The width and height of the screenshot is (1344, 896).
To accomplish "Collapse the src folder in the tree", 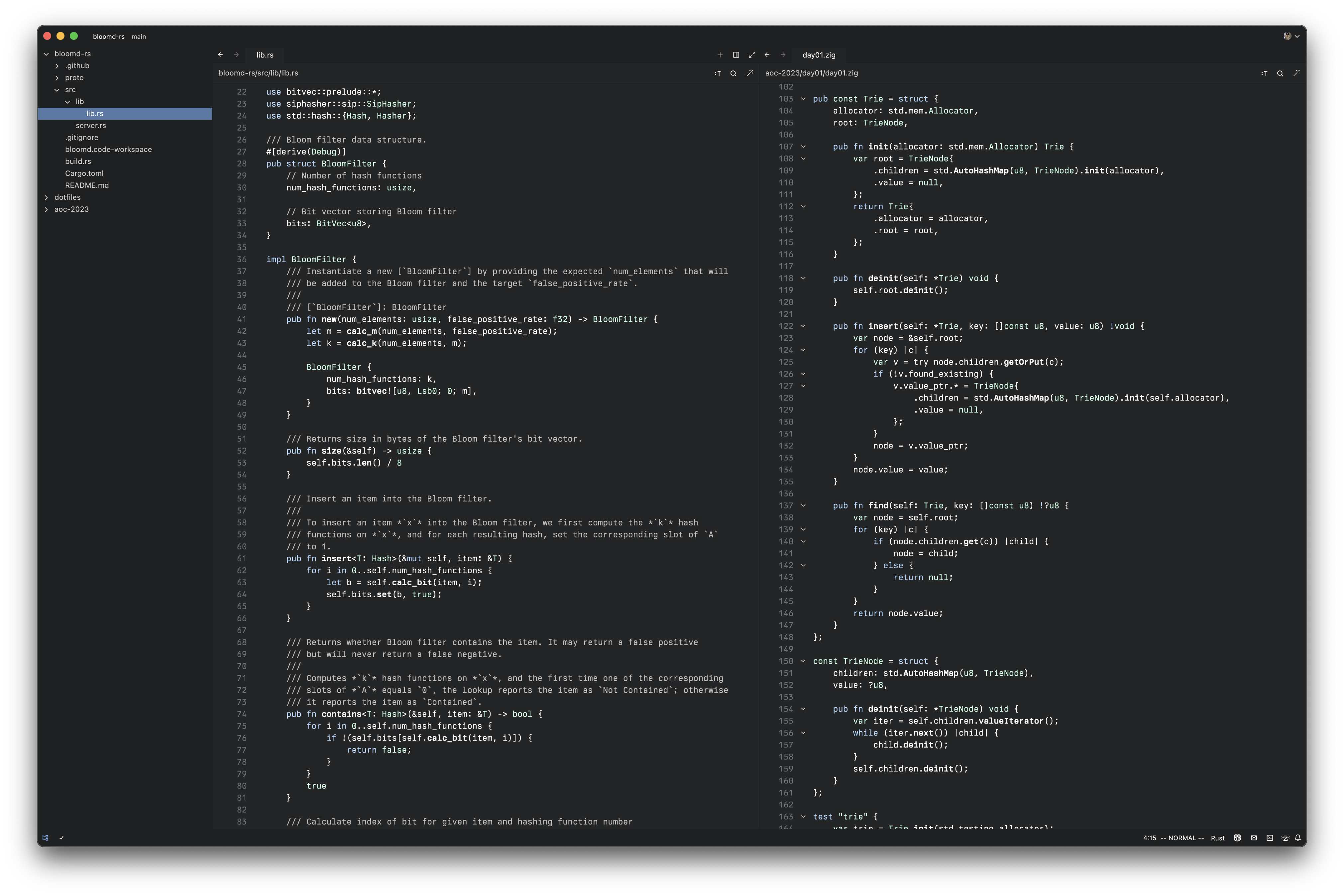I will [x=57, y=90].
